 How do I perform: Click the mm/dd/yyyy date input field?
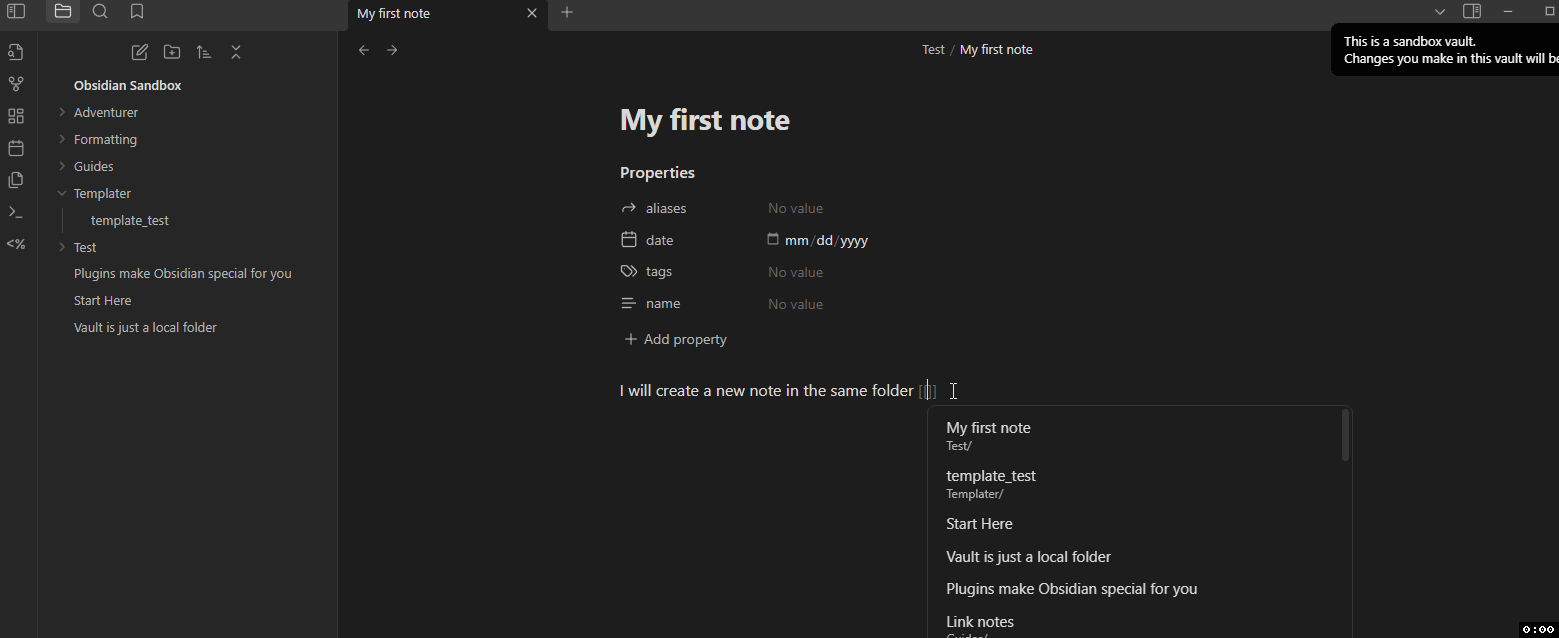(x=826, y=240)
